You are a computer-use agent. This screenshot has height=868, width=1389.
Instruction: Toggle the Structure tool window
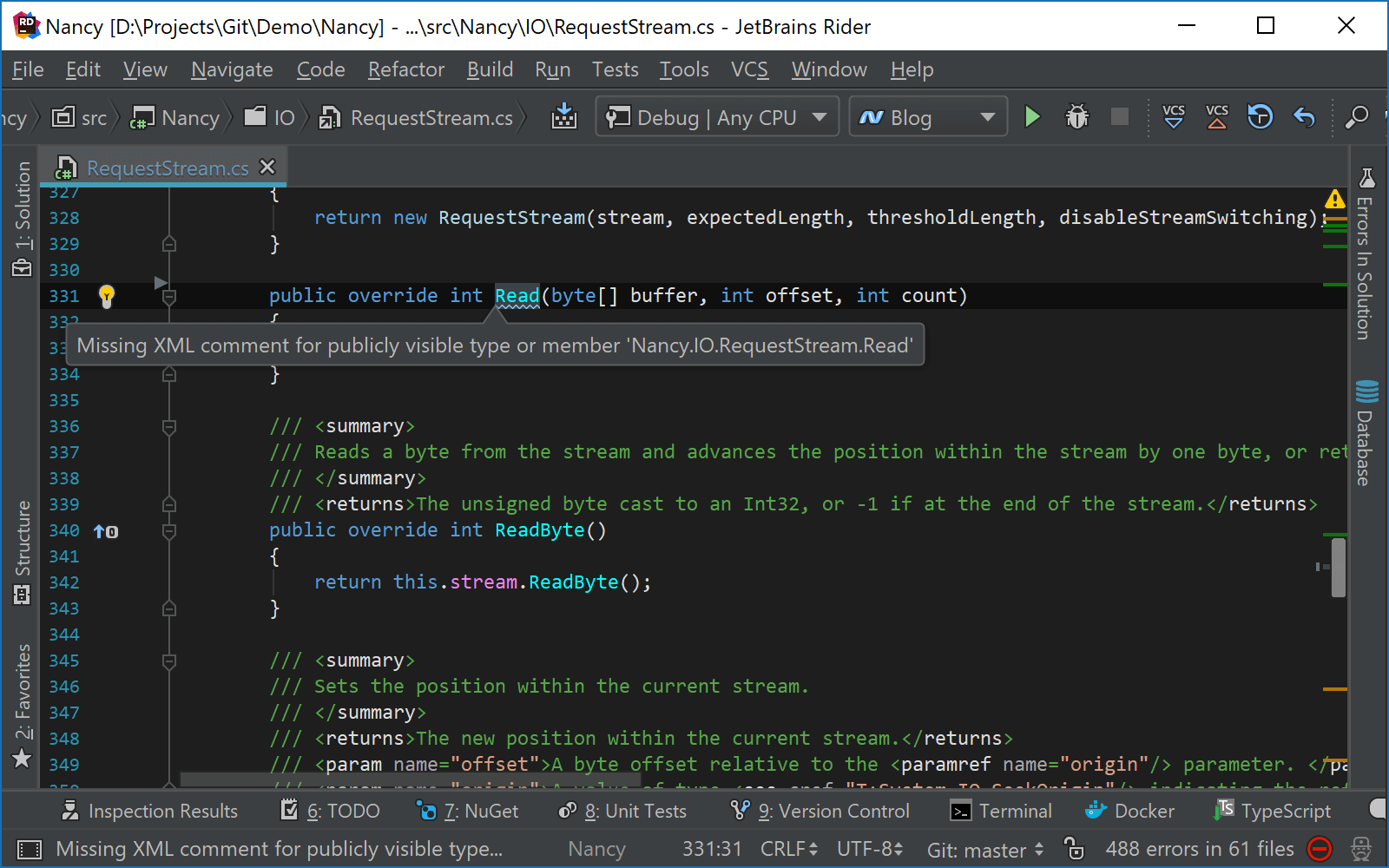pos(22,552)
